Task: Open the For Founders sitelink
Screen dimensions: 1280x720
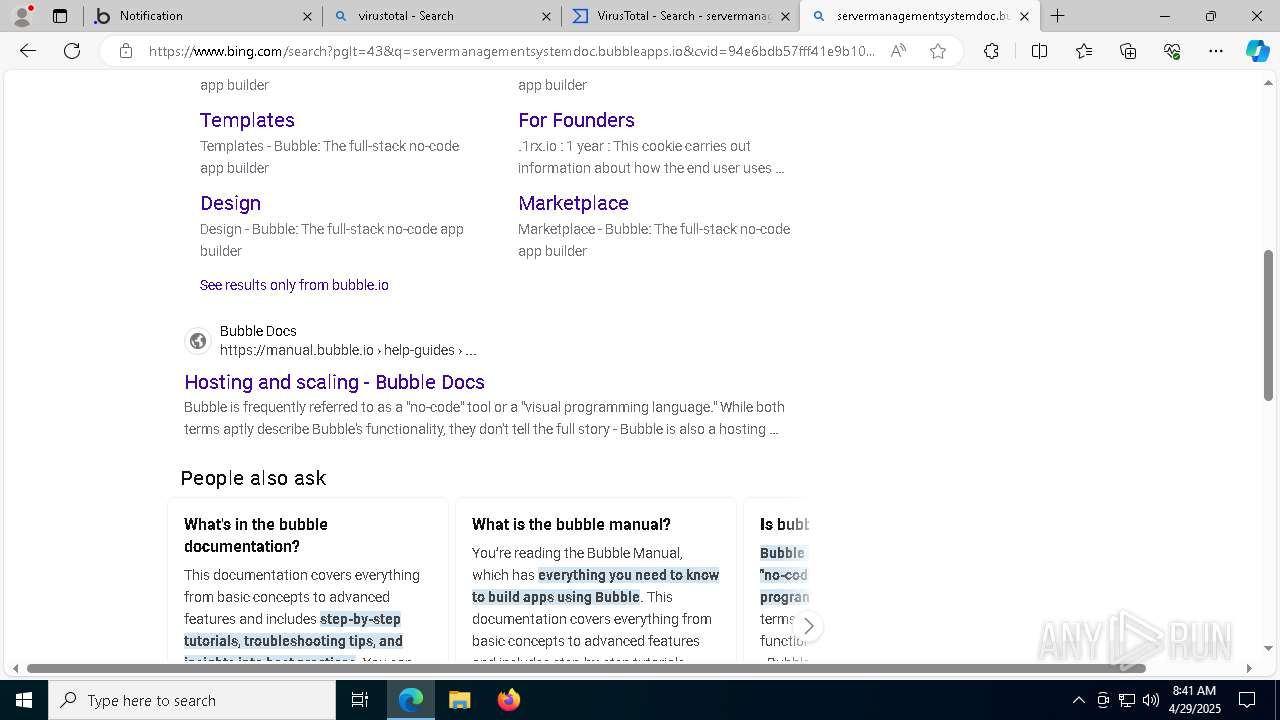Action: click(x=576, y=120)
